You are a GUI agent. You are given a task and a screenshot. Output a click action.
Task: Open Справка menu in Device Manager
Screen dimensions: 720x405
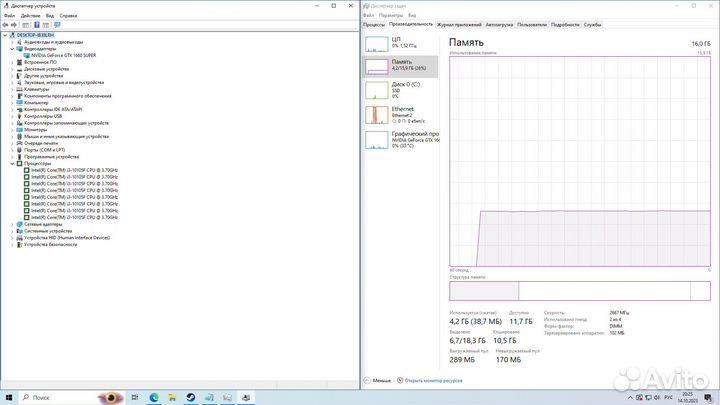[x=68, y=16]
